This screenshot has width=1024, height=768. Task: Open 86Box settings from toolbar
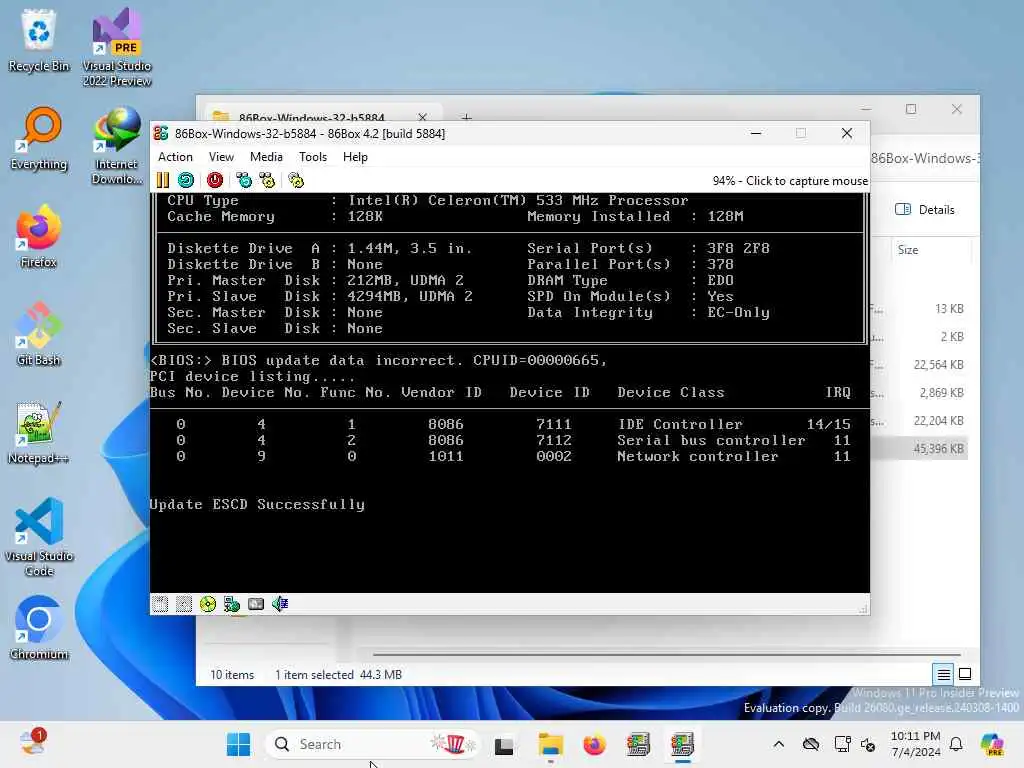coord(296,180)
